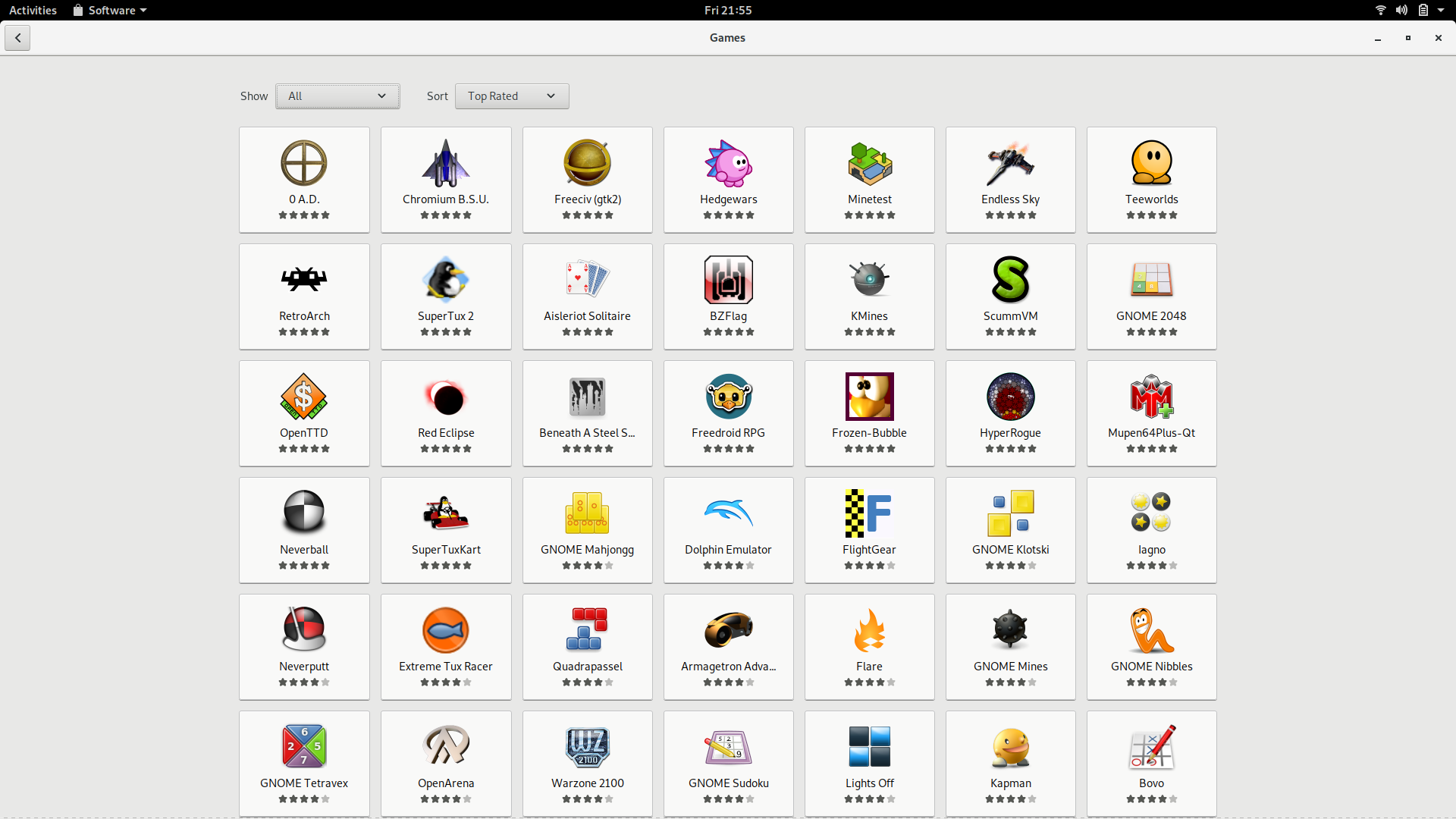The height and width of the screenshot is (819, 1456).
Task: Select the Freedroid RPG icon
Action: (x=729, y=397)
